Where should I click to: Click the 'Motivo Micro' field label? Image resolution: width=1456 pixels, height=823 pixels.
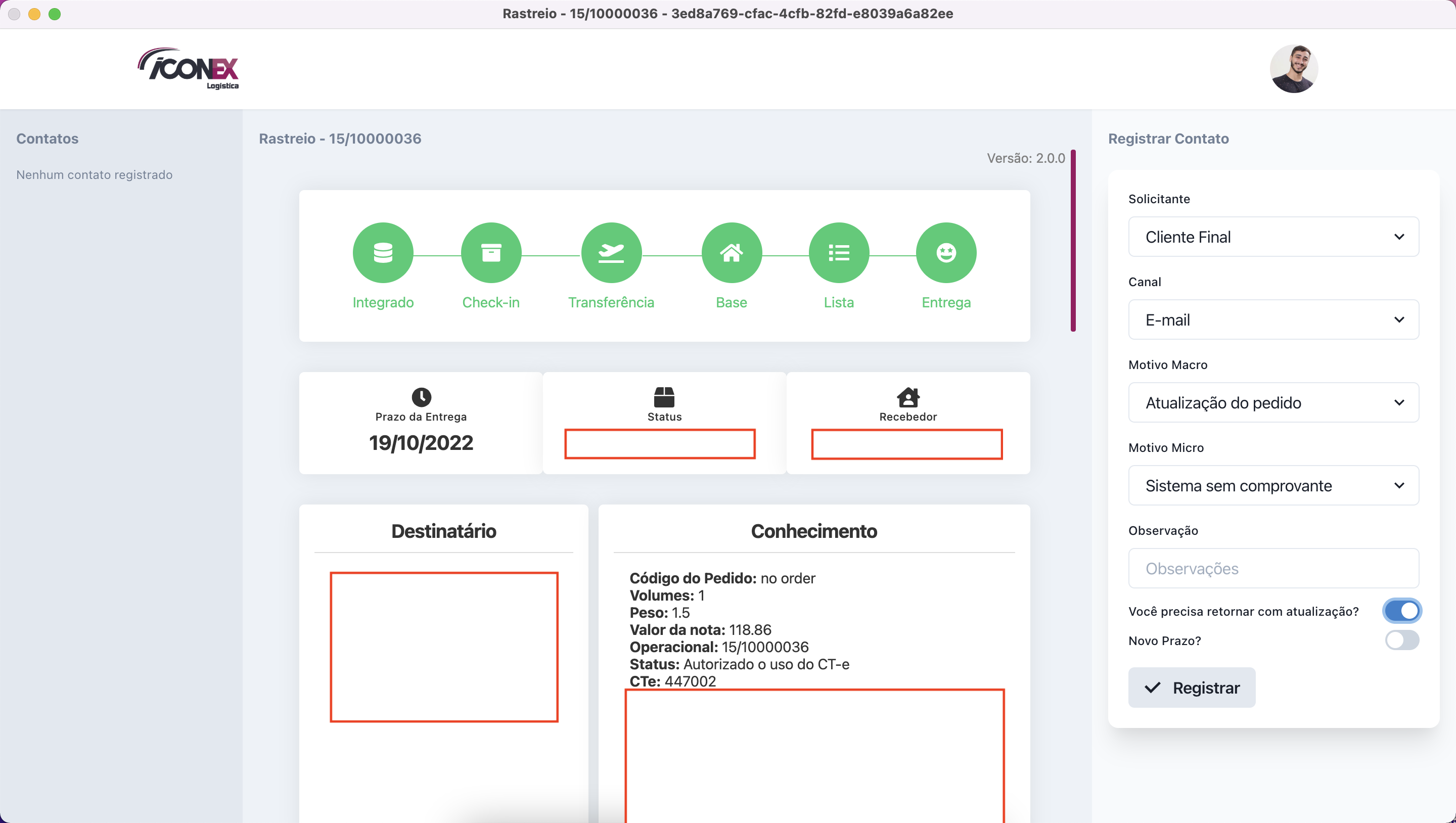coord(1166,448)
